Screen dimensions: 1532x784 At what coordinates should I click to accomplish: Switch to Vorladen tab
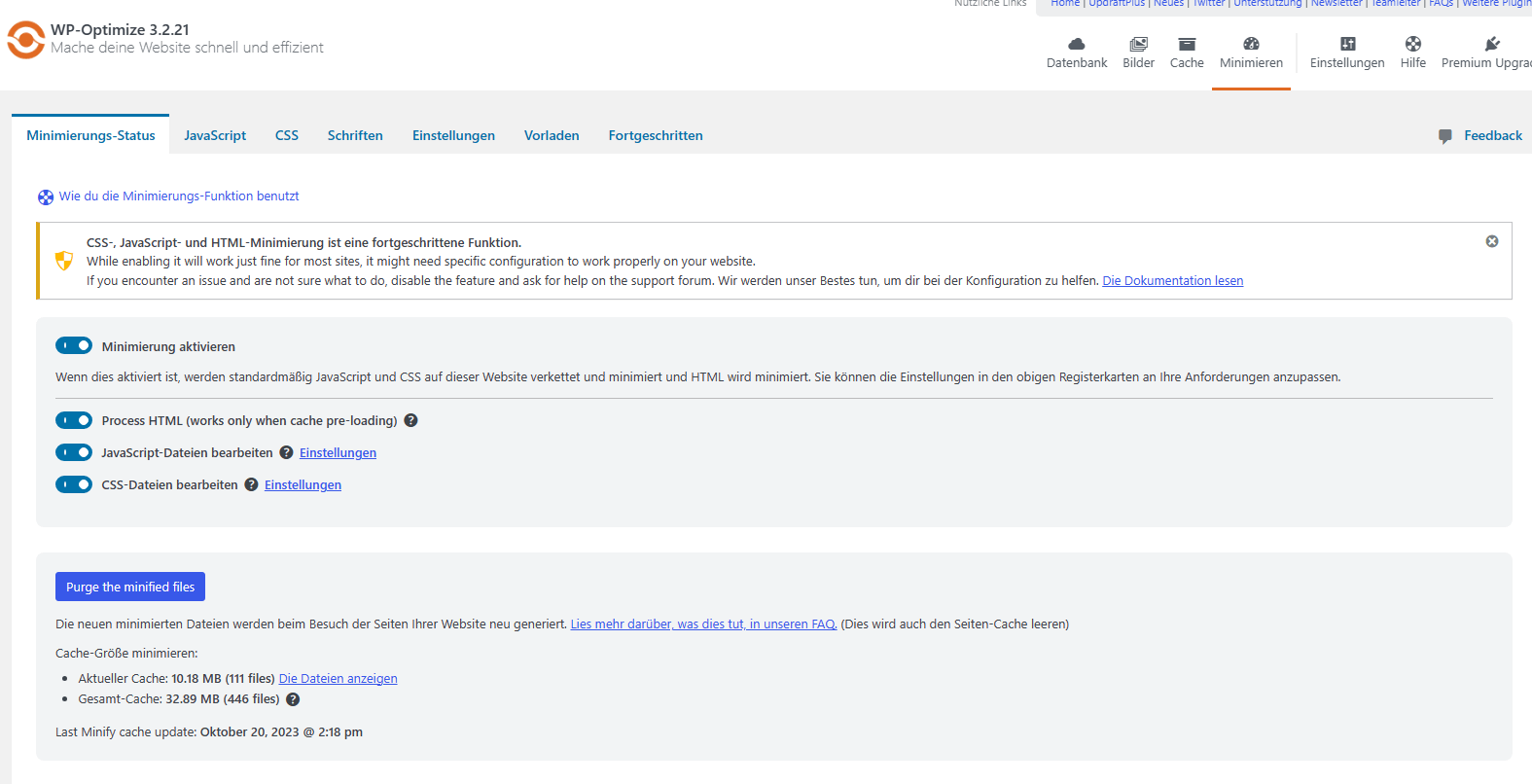click(x=552, y=135)
